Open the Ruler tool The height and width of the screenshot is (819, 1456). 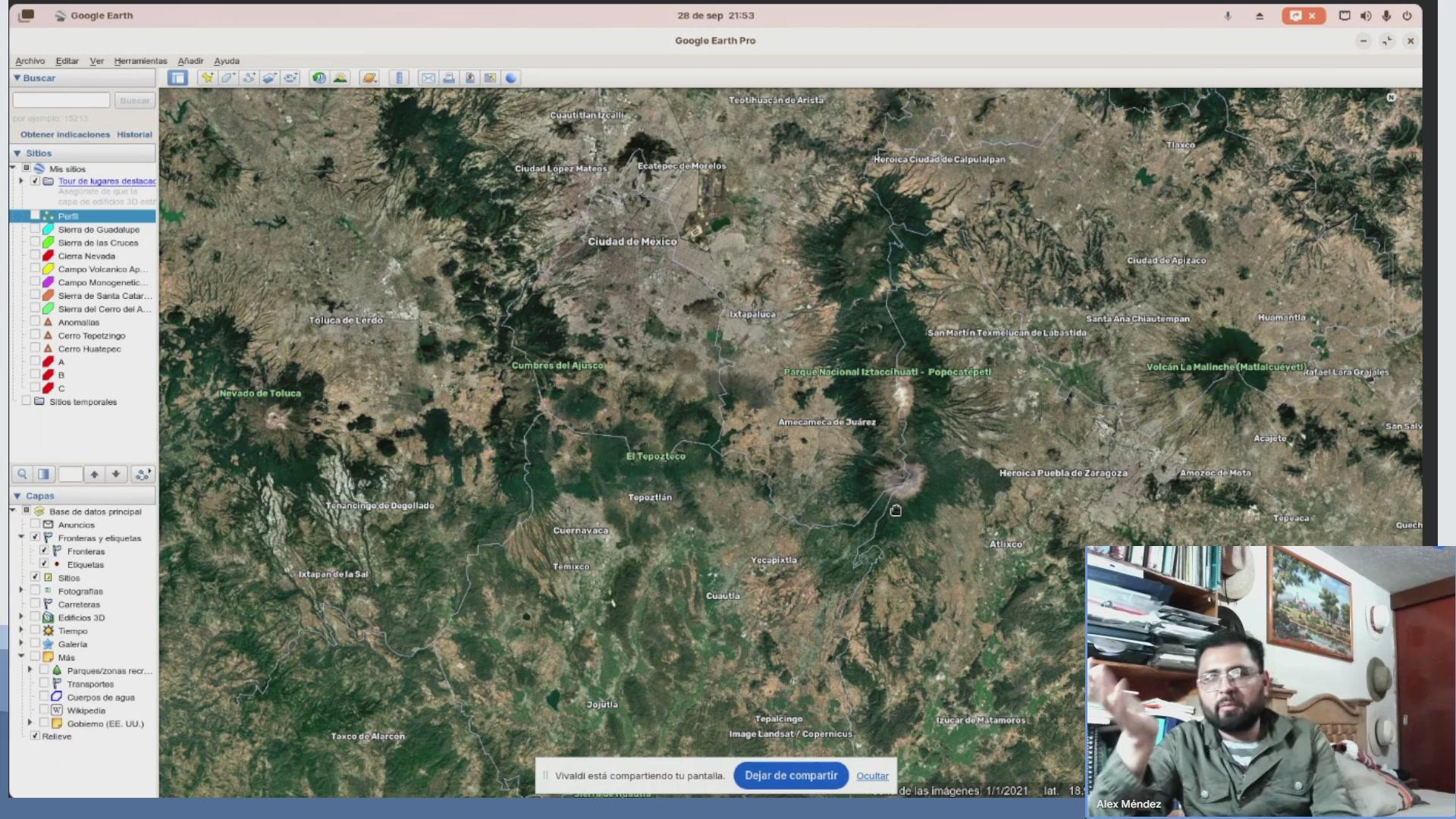[399, 78]
